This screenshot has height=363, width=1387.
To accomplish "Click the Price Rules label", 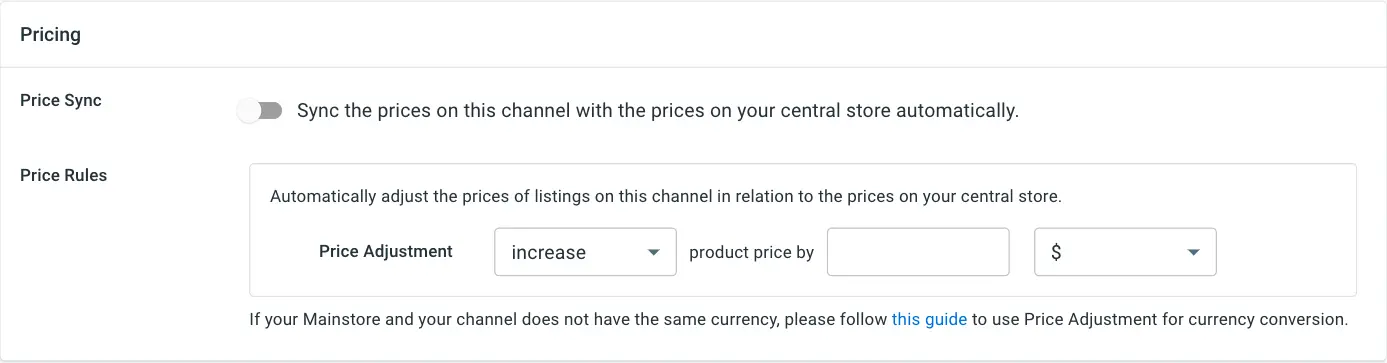I will point(64,174).
